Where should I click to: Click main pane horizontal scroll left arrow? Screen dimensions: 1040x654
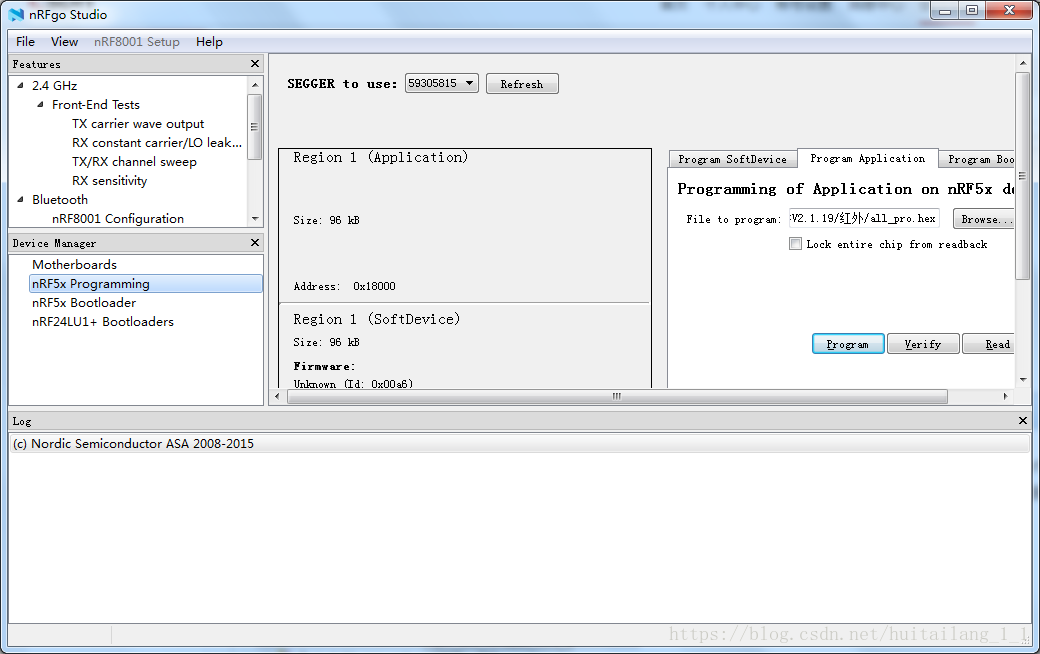pos(277,396)
